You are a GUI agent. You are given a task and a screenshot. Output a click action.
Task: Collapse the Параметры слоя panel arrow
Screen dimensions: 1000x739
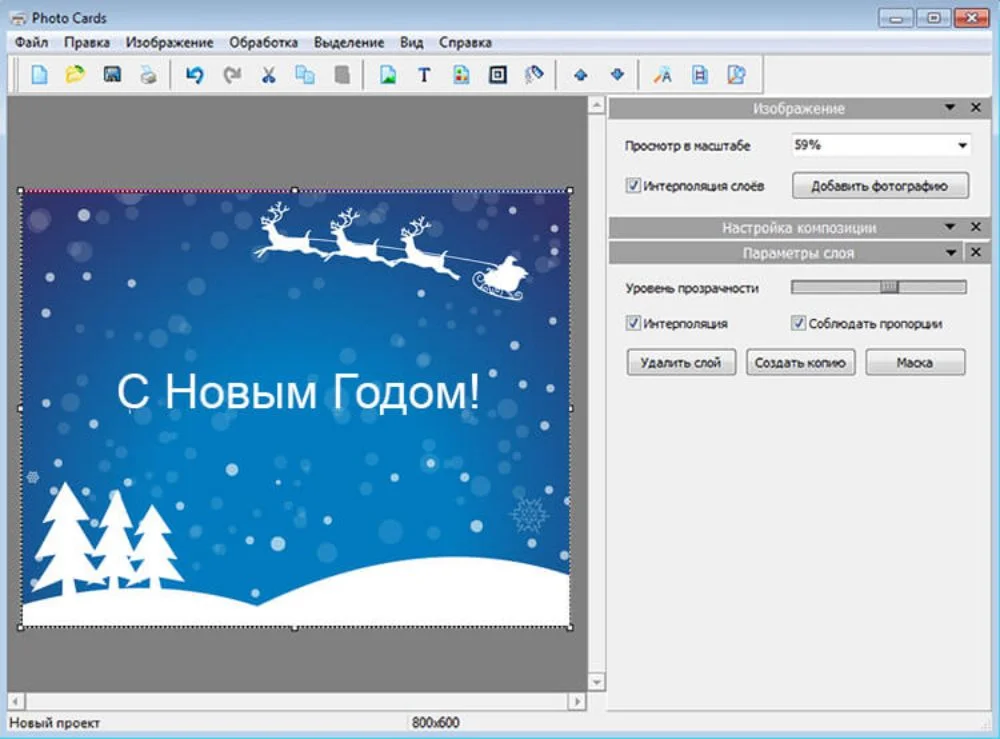950,253
